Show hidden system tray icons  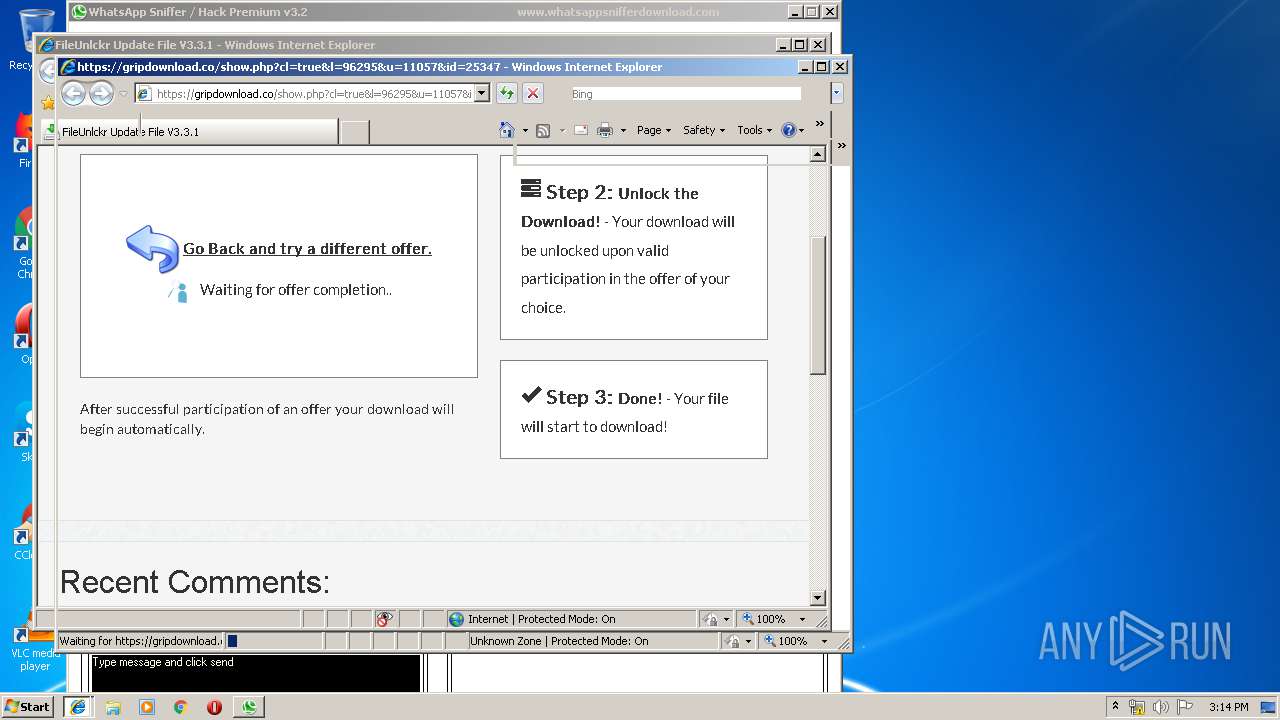point(1115,706)
